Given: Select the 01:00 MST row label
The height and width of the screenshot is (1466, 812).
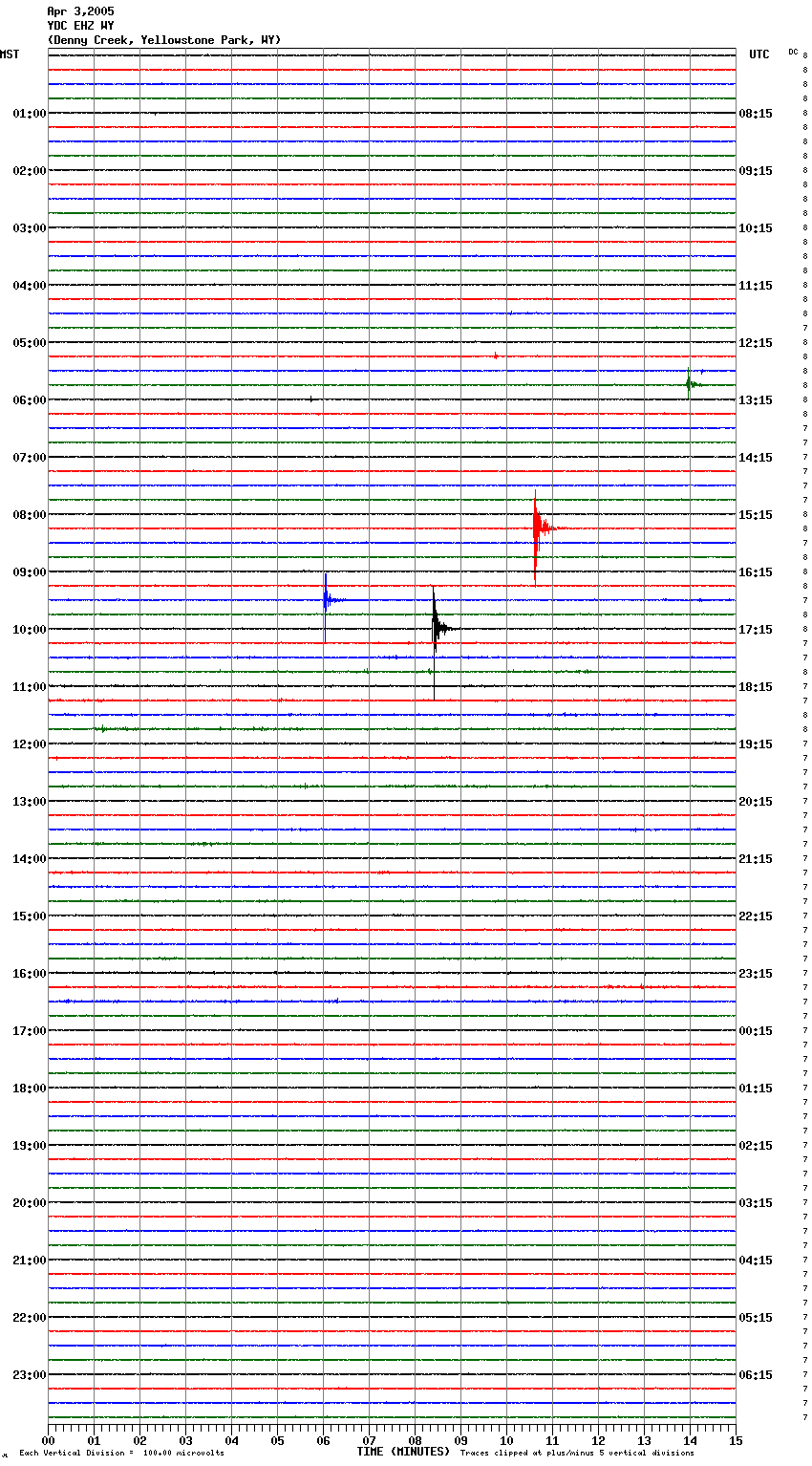Looking at the screenshot, I should pyautogui.click(x=29, y=114).
